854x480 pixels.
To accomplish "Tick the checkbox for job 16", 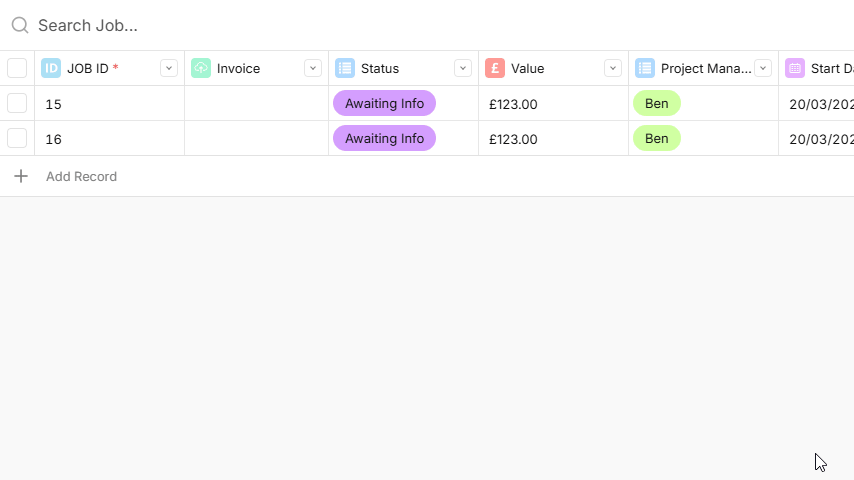I will pyautogui.click(x=17, y=138).
